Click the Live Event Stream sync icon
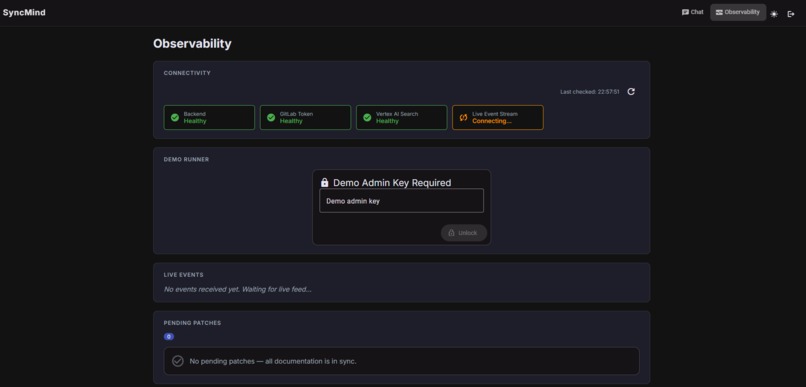 [x=463, y=118]
